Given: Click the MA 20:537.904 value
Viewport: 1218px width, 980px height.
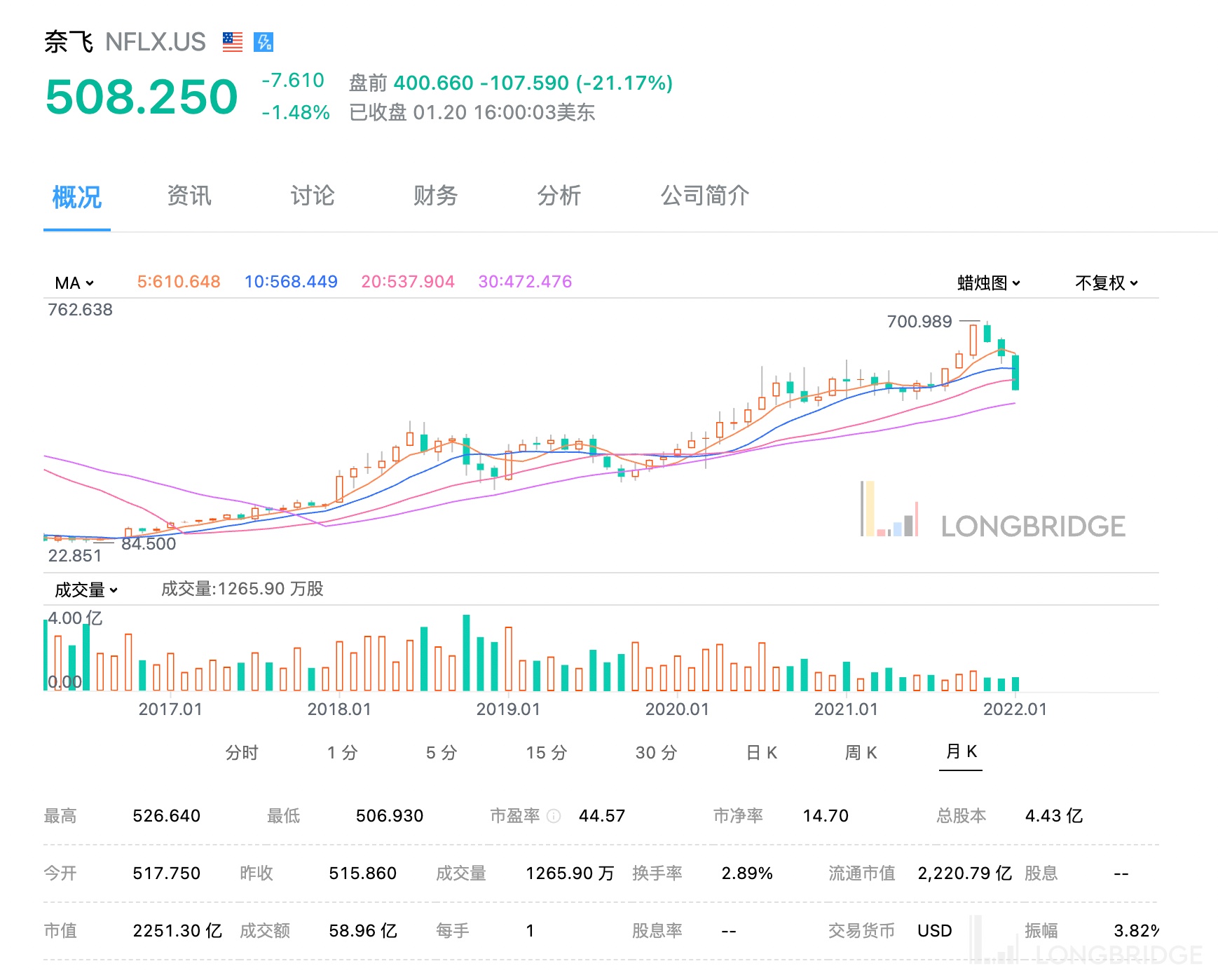Looking at the screenshot, I should point(408,282).
